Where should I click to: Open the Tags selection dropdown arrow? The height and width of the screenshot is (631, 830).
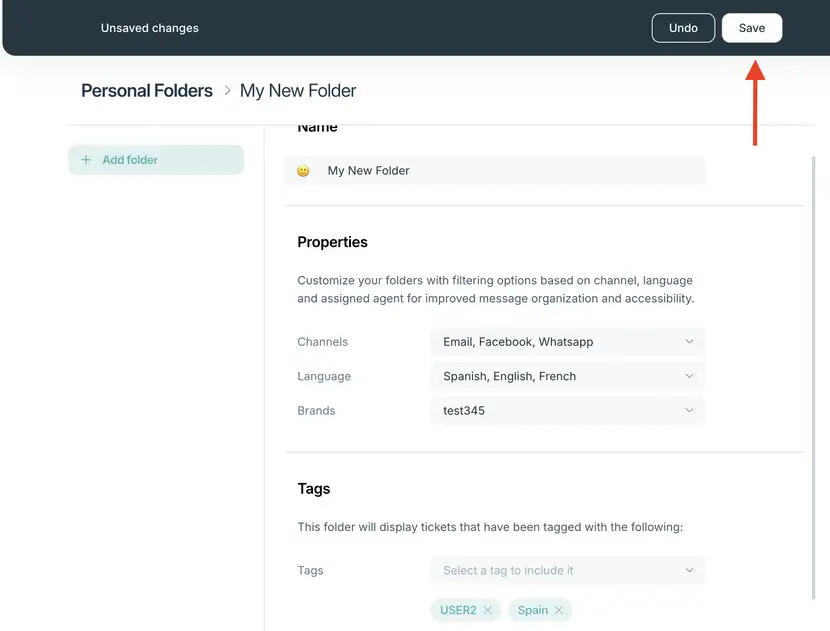(689, 570)
